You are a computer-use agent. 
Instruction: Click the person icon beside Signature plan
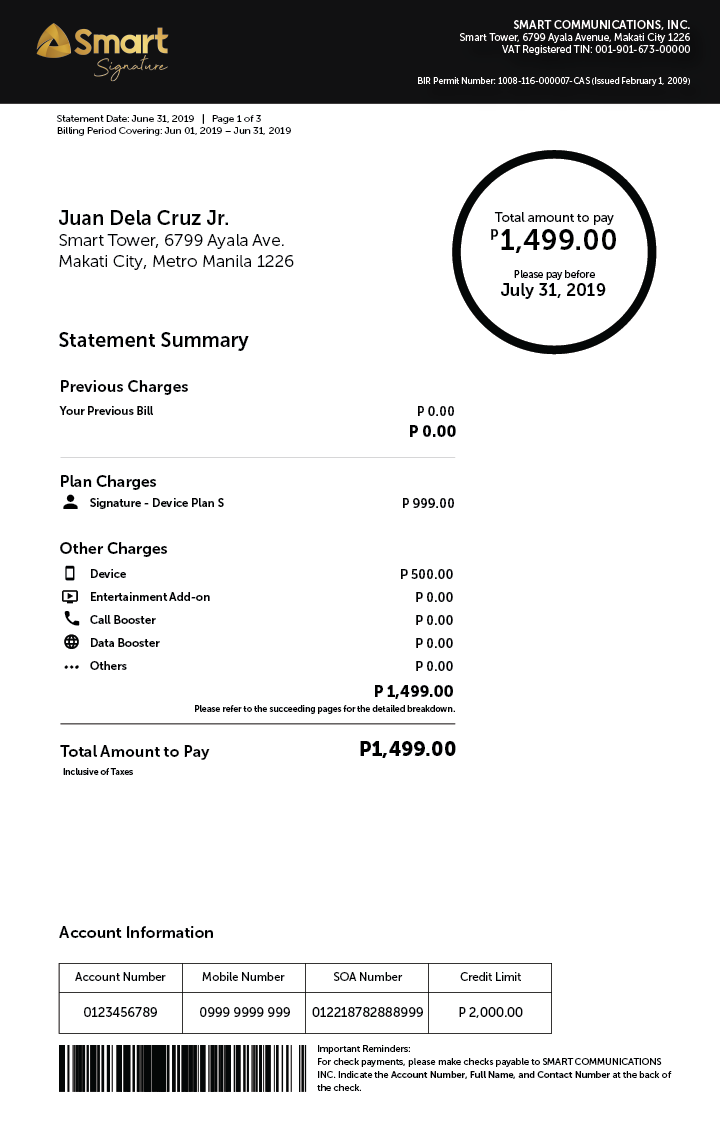pyautogui.click(x=70, y=502)
